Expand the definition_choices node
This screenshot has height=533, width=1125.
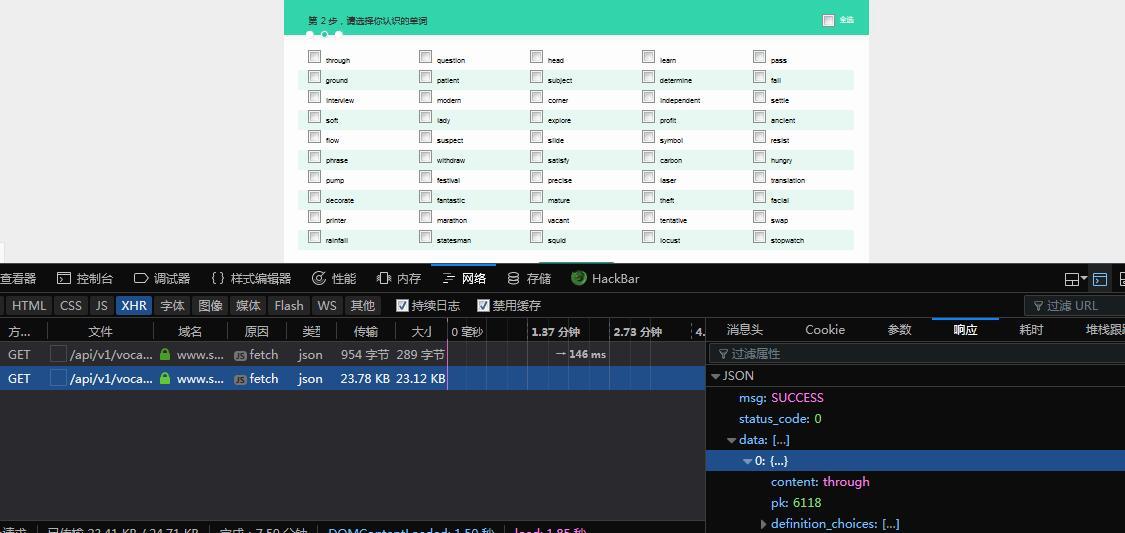click(x=763, y=524)
